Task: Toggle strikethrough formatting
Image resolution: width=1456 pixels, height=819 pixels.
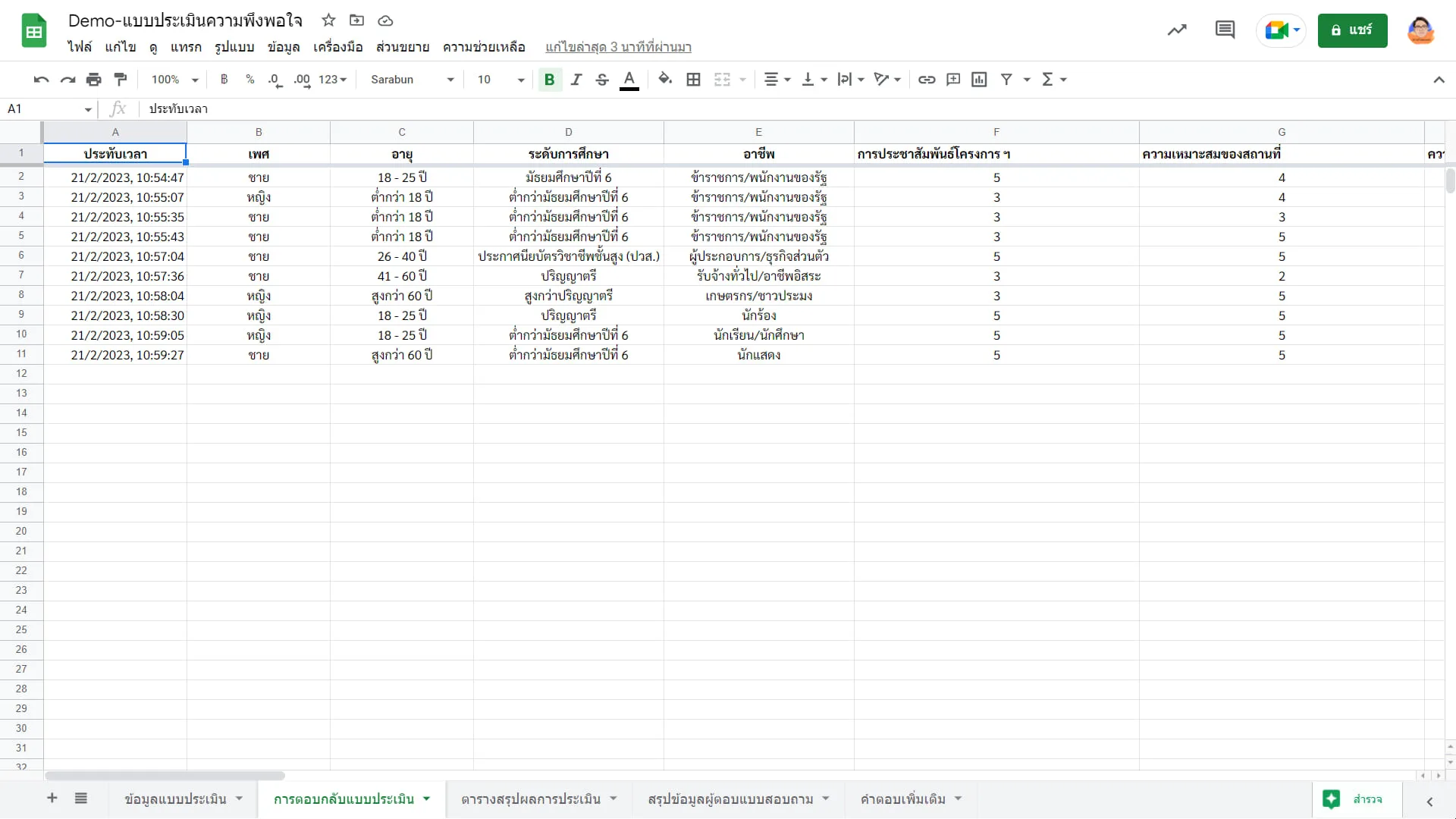Action: pyautogui.click(x=602, y=80)
